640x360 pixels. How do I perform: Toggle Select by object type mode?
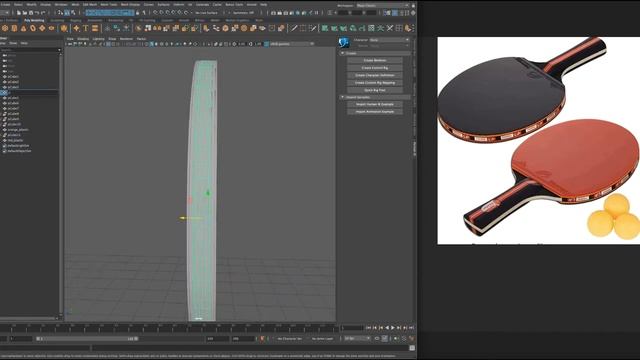pyautogui.click(x=67, y=13)
